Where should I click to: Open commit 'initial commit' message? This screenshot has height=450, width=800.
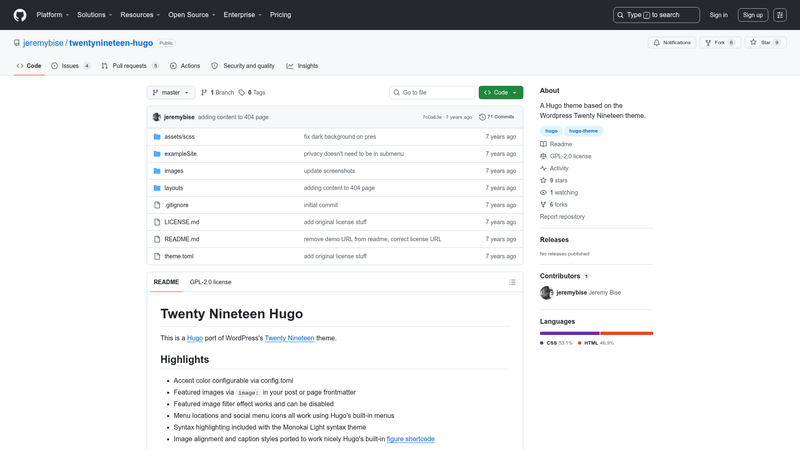point(320,205)
